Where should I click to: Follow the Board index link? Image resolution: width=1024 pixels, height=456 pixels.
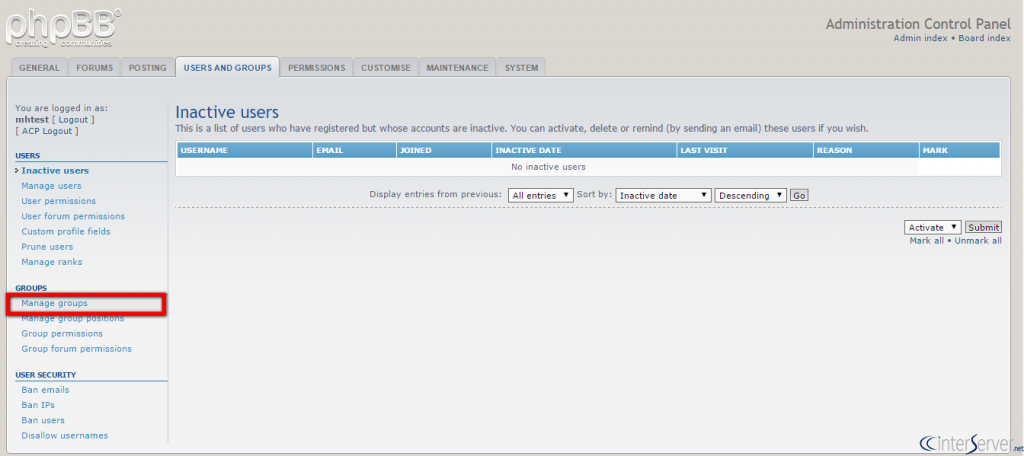tap(985, 38)
